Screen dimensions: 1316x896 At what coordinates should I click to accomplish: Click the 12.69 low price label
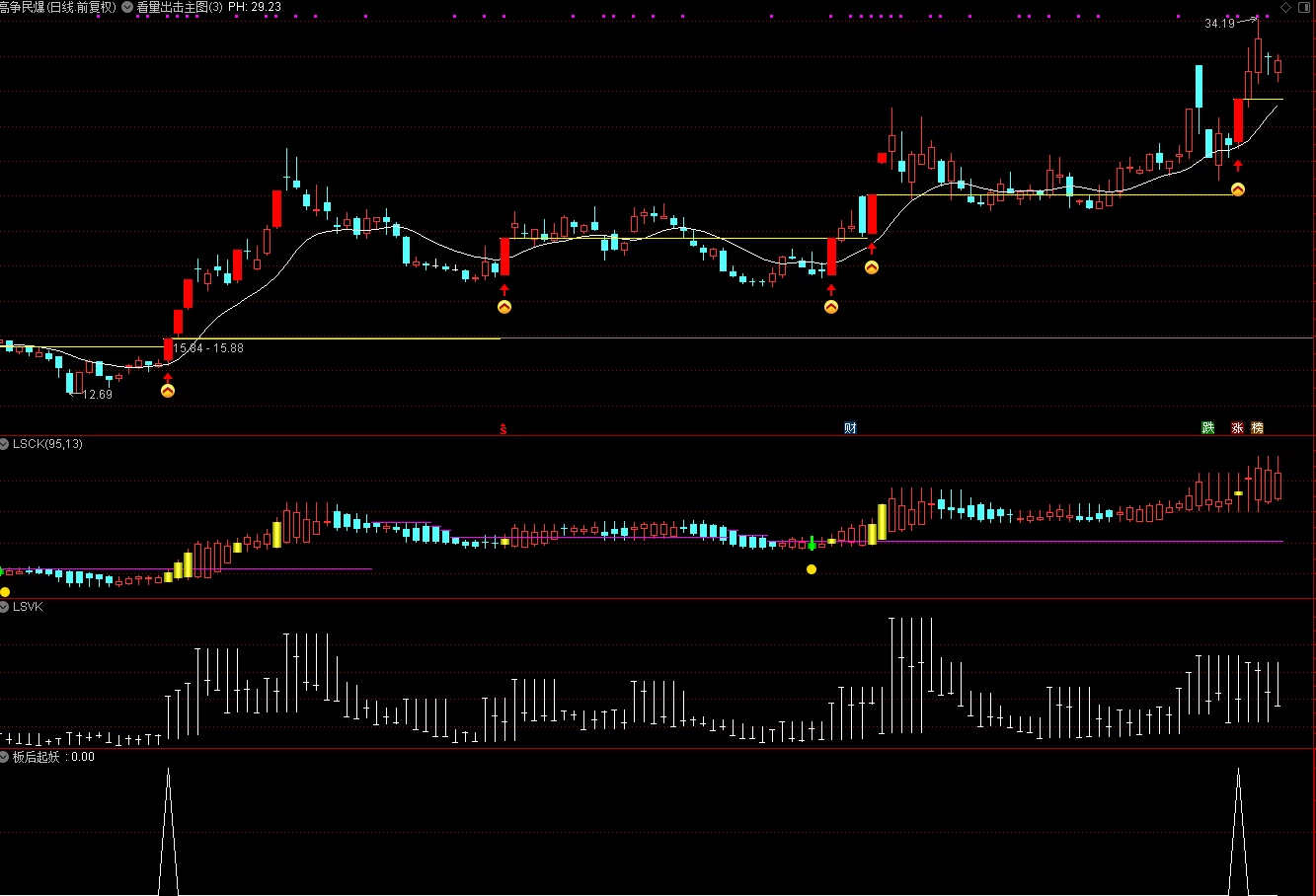(x=97, y=395)
